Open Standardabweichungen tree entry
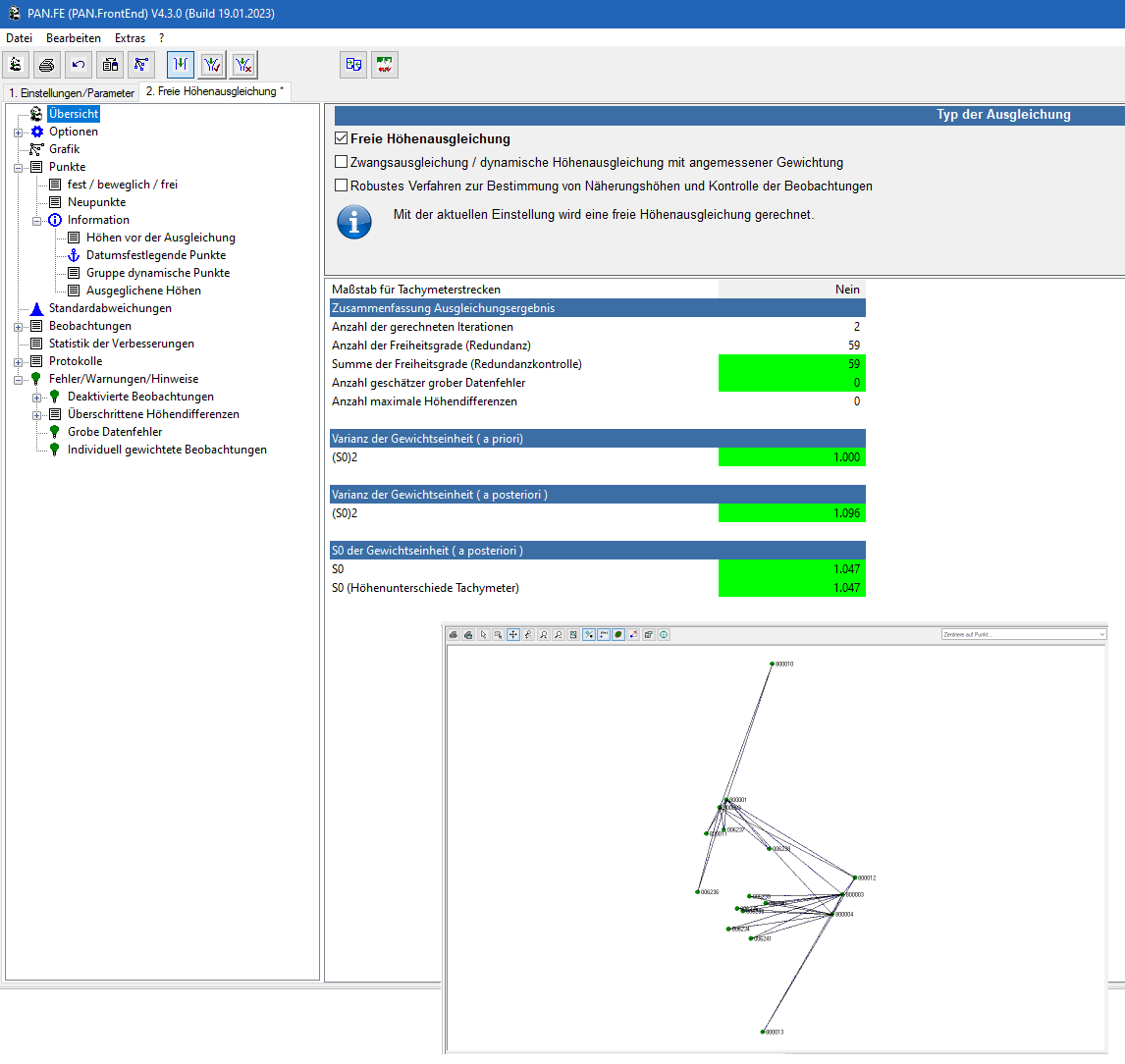 click(110, 308)
